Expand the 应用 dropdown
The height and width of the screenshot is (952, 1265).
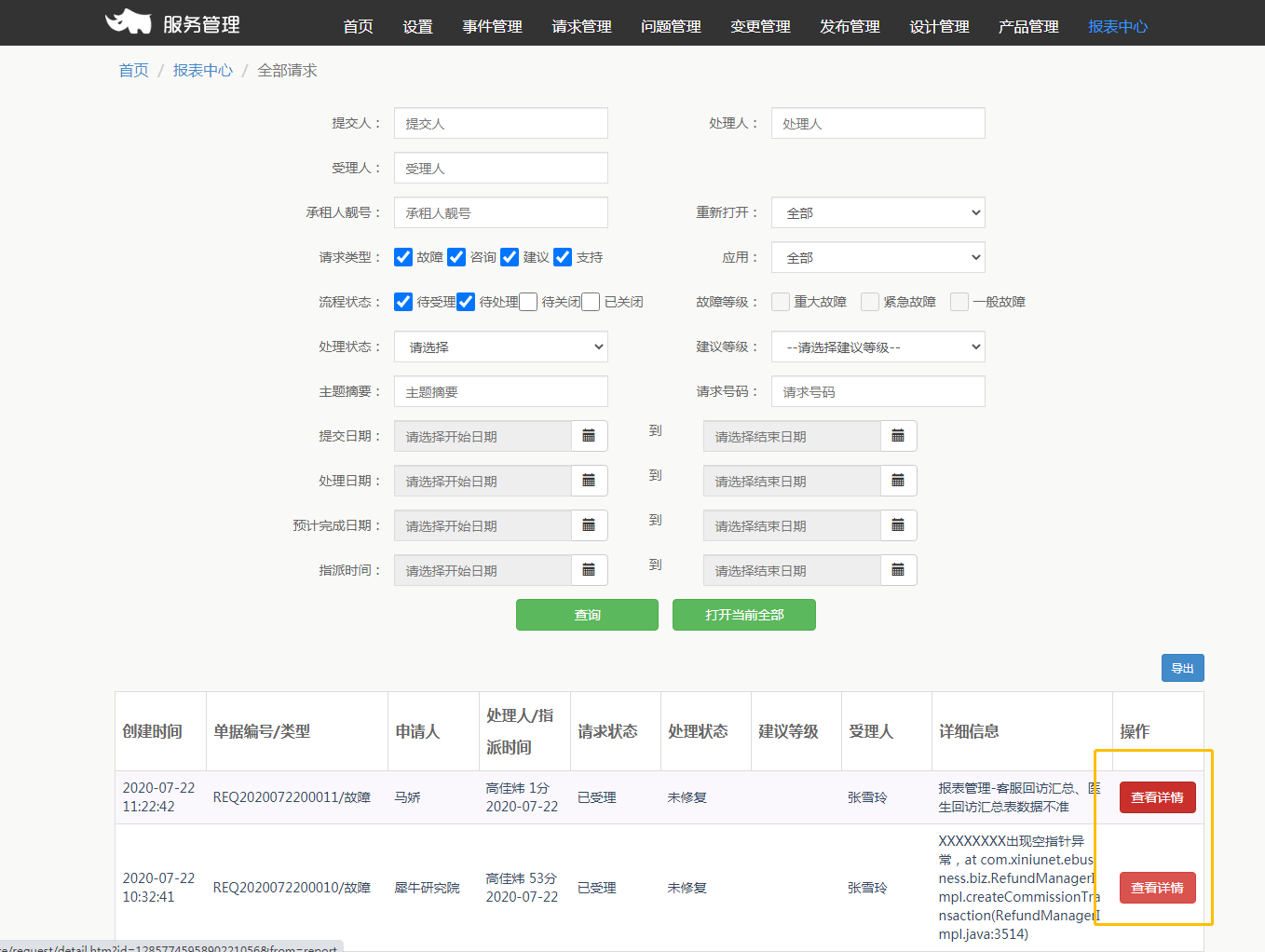click(878, 257)
